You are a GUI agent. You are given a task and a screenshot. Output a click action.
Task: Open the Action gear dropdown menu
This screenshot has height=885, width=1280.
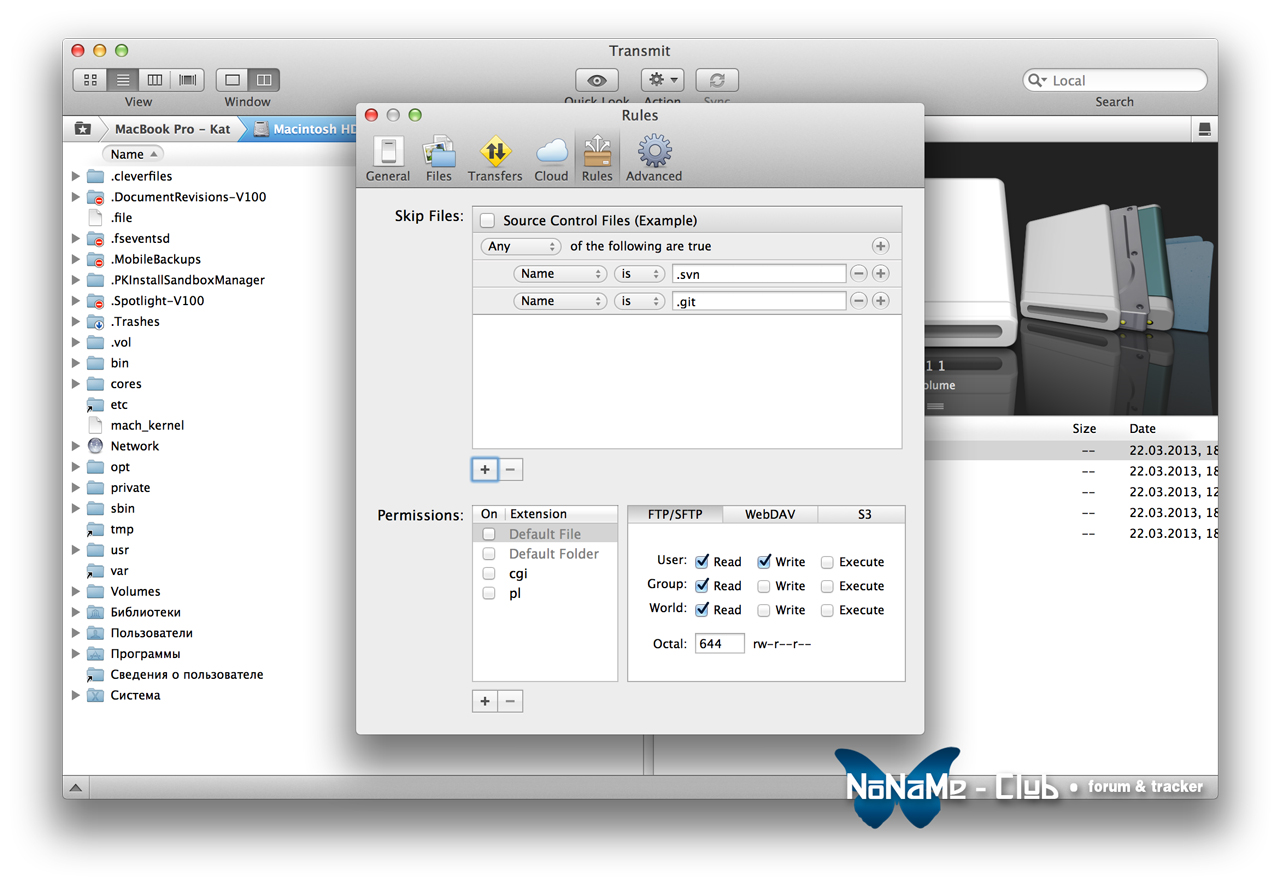pos(662,80)
